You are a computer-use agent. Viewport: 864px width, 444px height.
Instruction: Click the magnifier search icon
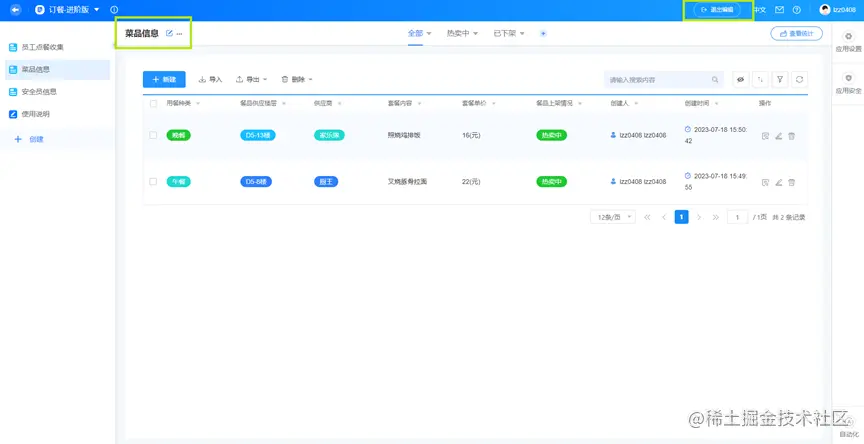click(715, 80)
